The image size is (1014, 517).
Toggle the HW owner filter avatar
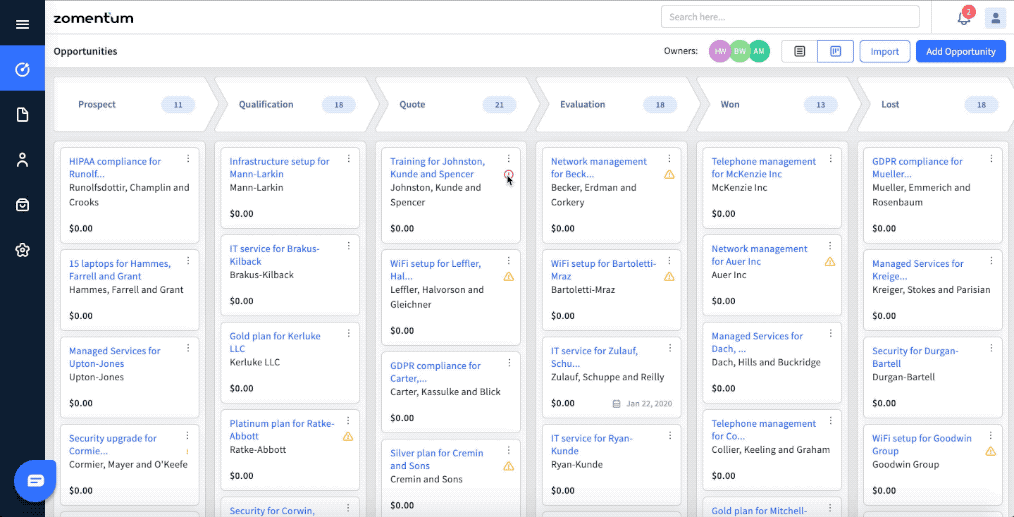tap(720, 51)
